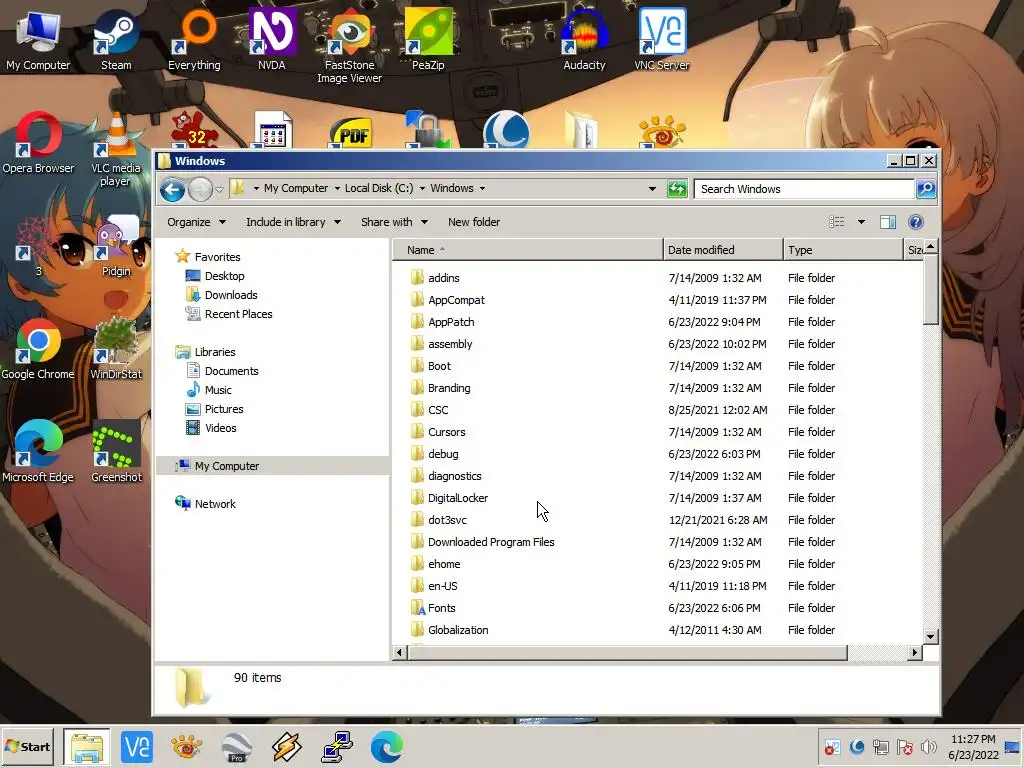Select the Downloaded Program Files folder

pyautogui.click(x=490, y=542)
